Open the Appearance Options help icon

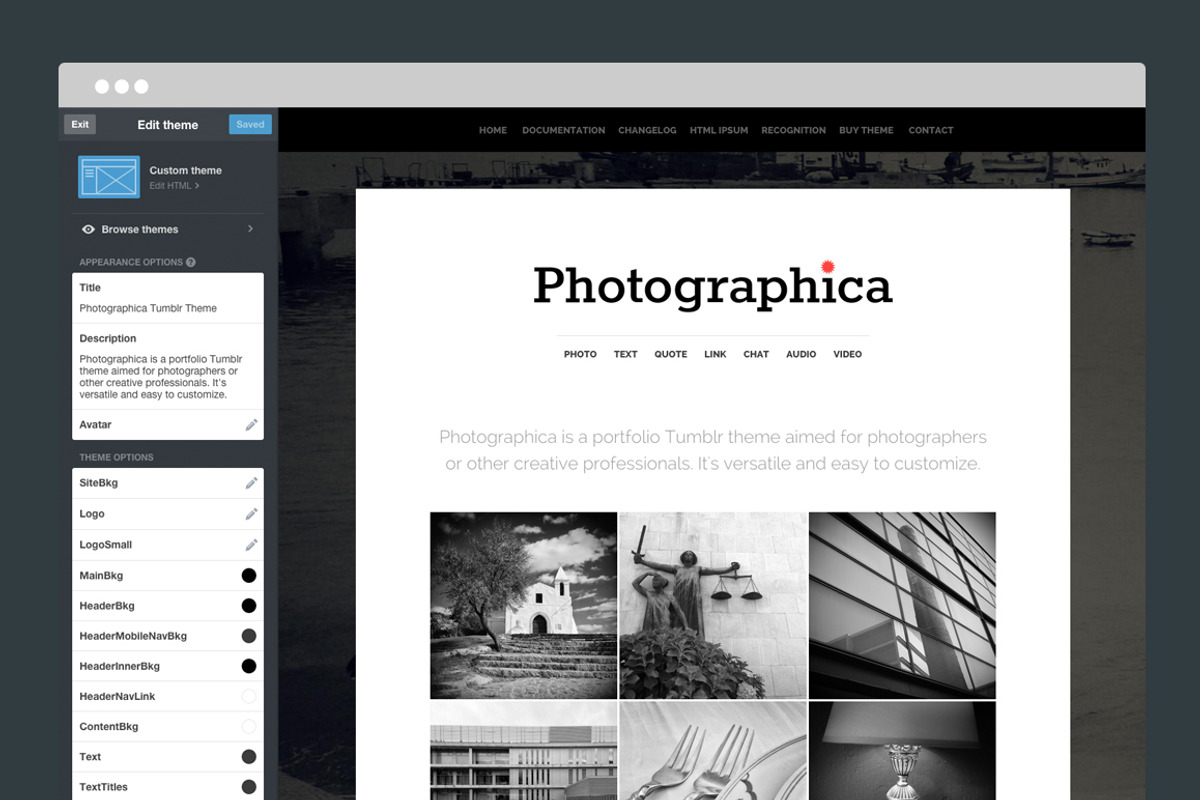[x=190, y=262]
